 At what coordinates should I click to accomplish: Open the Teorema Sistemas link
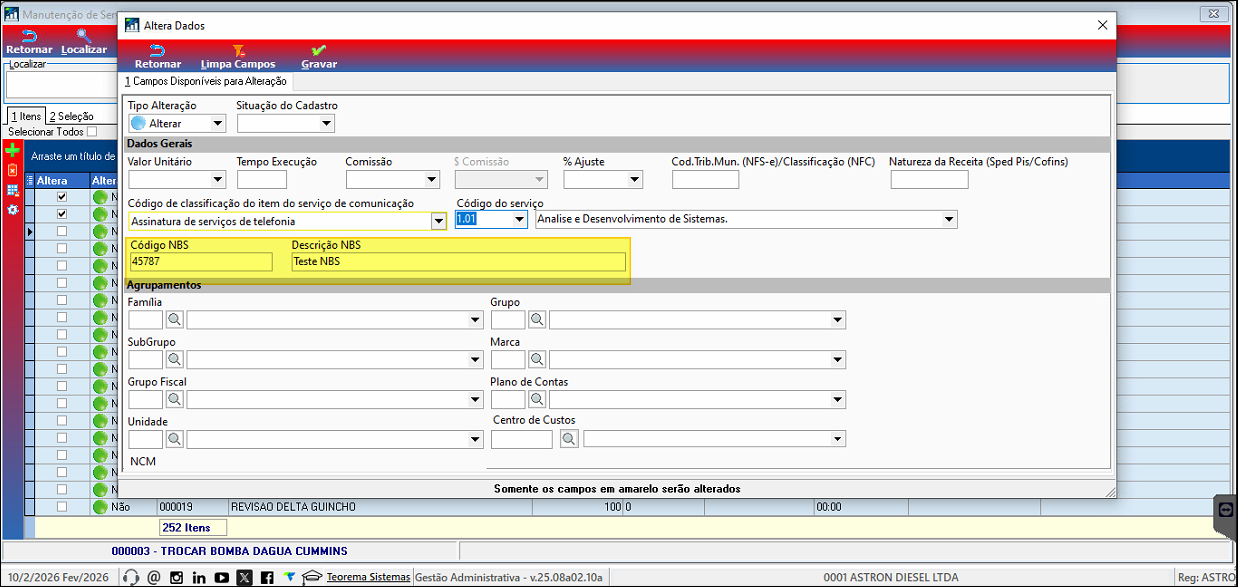[368, 577]
